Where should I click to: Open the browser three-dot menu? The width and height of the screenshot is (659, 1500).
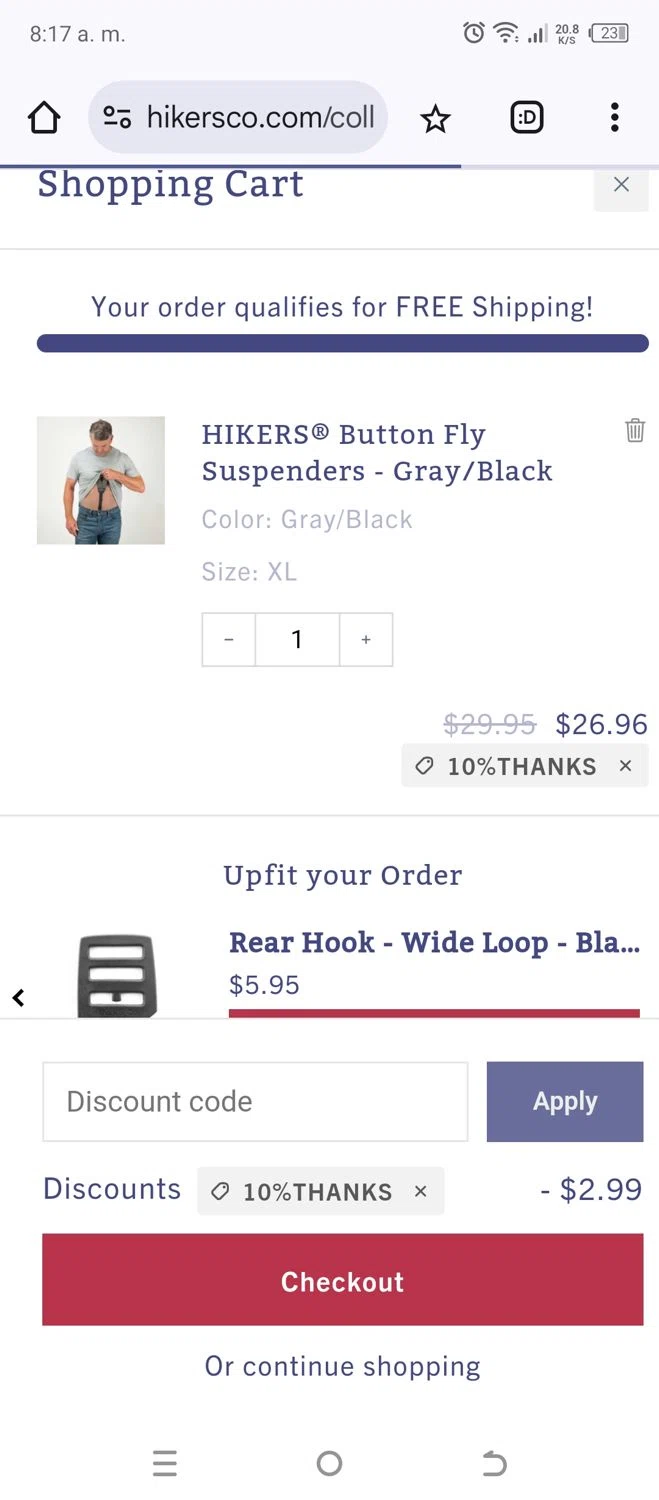pyautogui.click(x=614, y=118)
